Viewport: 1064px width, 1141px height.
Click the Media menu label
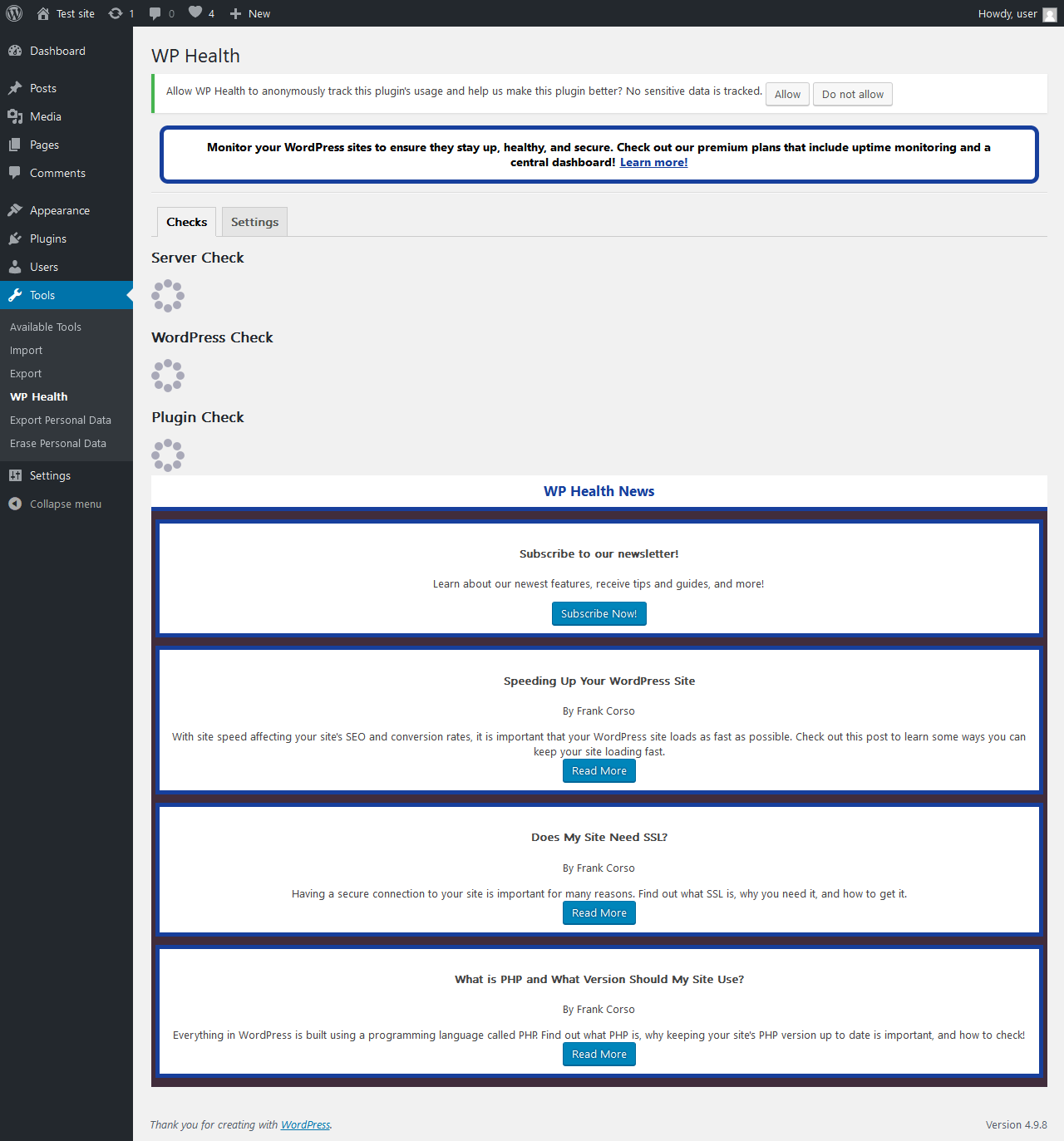(x=46, y=116)
